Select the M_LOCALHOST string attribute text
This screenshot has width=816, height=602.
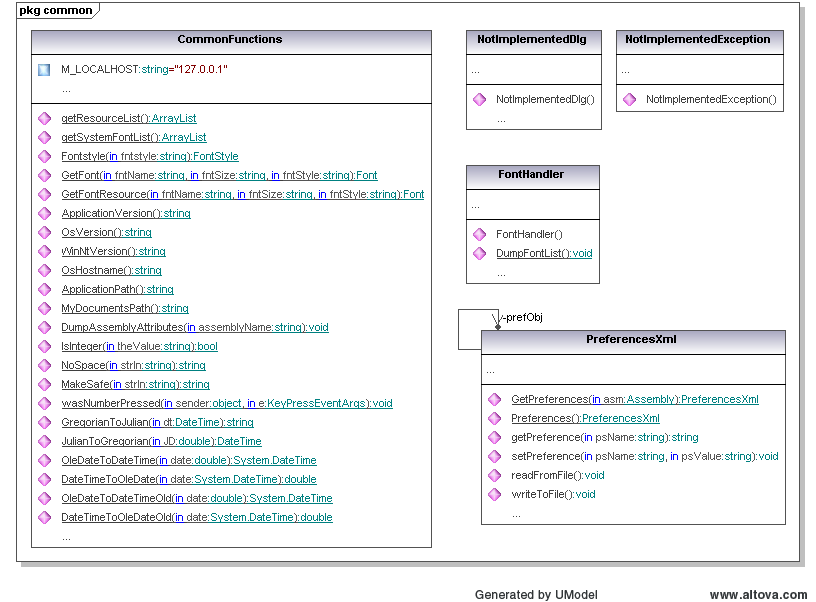pyautogui.click(x=144, y=70)
